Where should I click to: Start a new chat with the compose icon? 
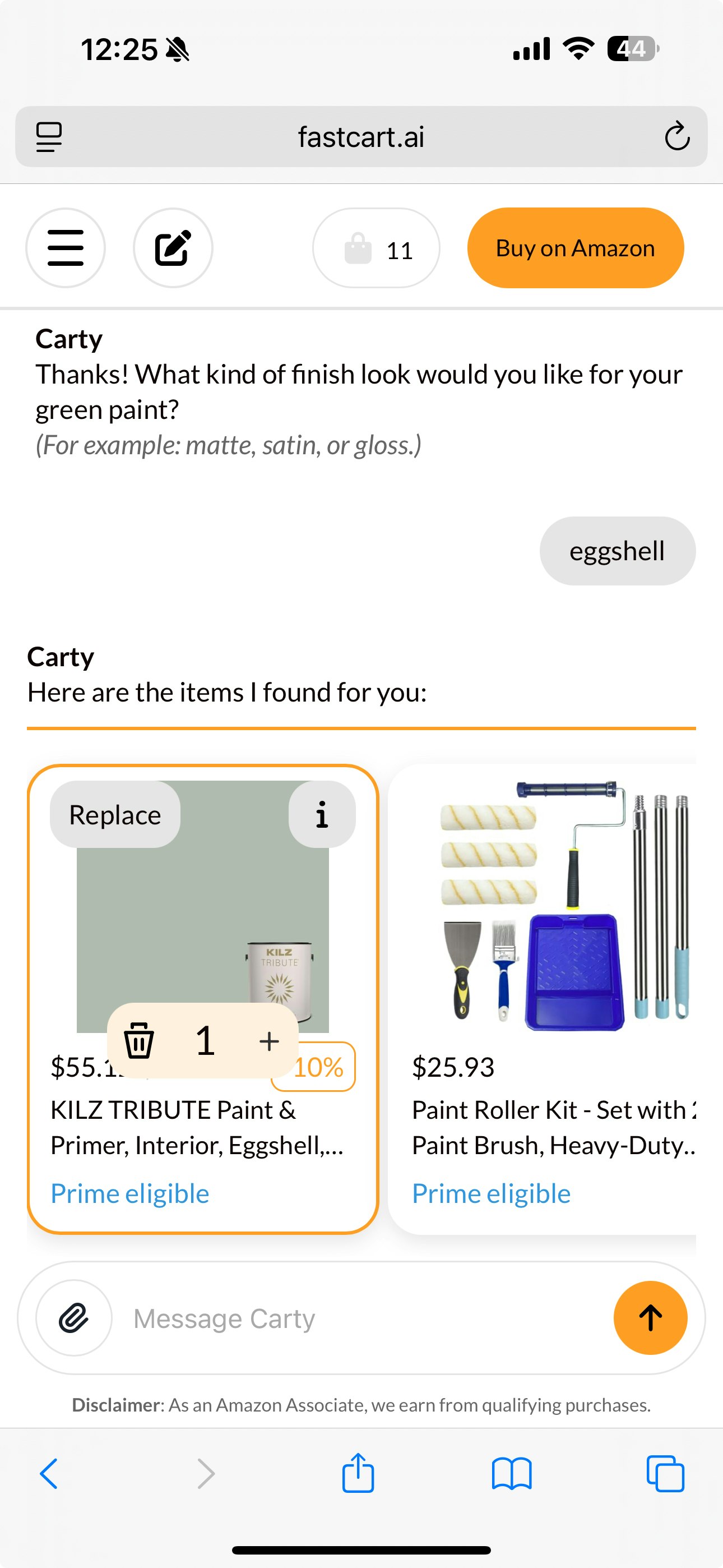[172, 247]
